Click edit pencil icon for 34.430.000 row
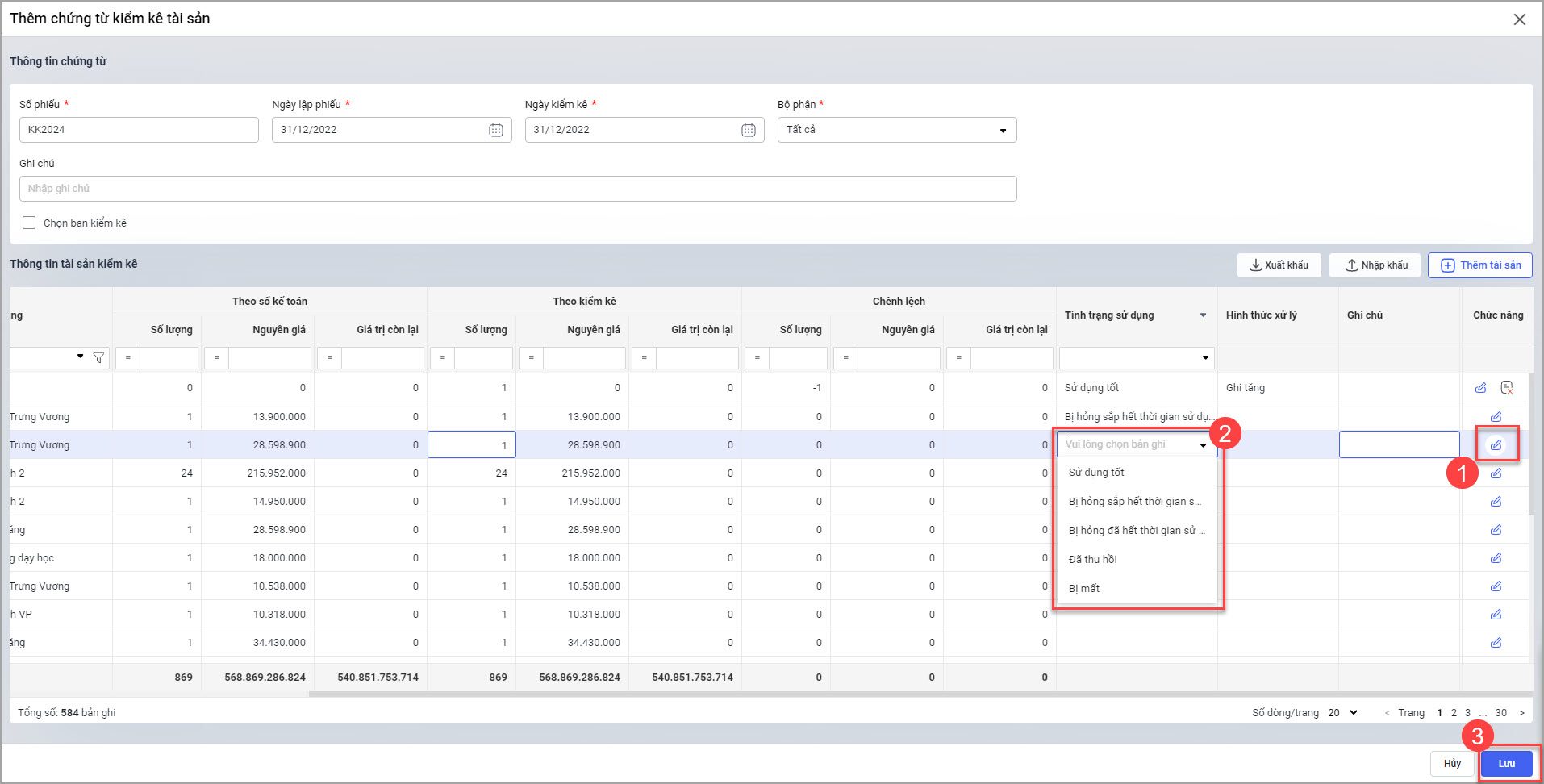The height and width of the screenshot is (784, 1544). (1496, 643)
